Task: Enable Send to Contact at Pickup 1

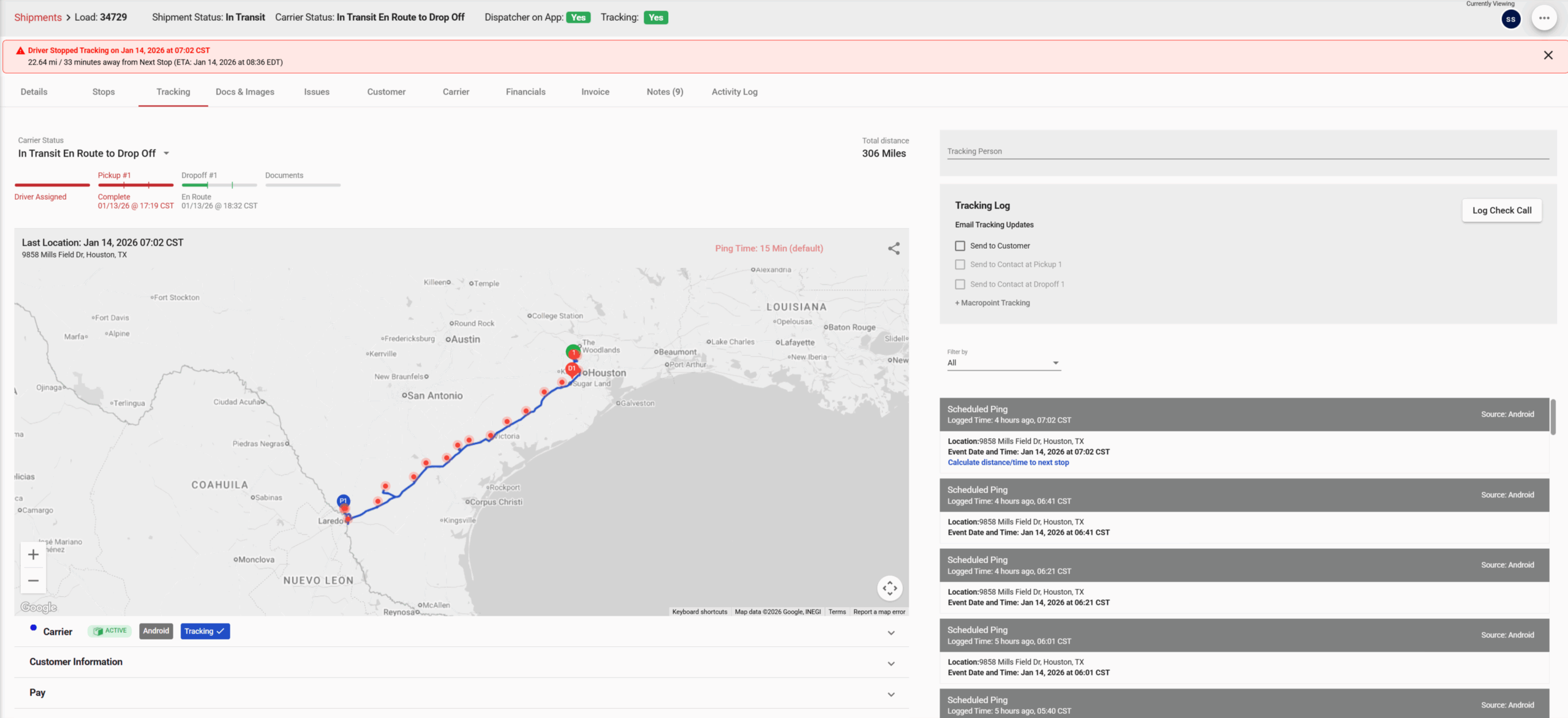Action: coord(960,265)
